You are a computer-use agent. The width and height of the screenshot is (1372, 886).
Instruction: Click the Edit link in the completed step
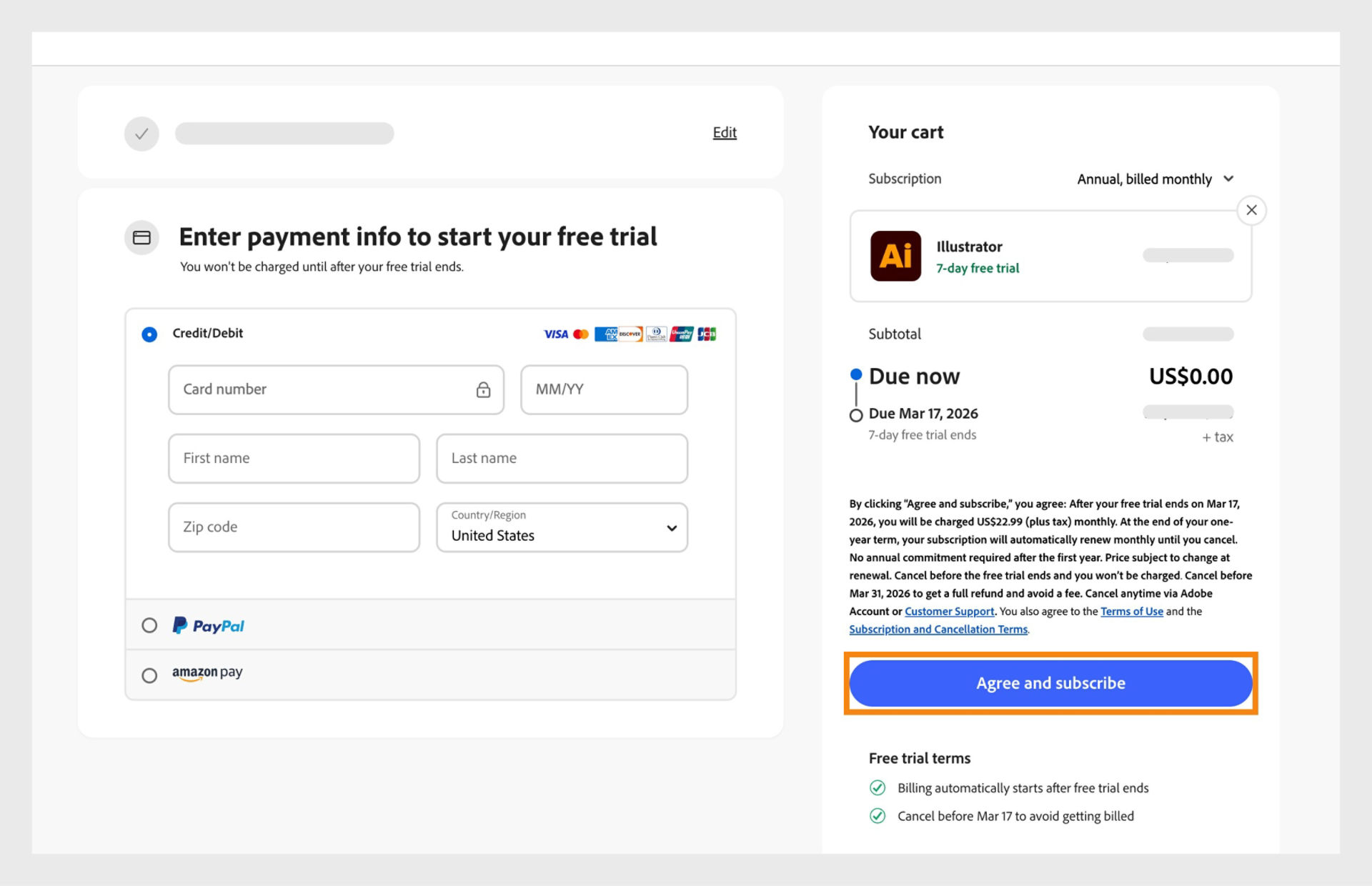click(x=725, y=133)
